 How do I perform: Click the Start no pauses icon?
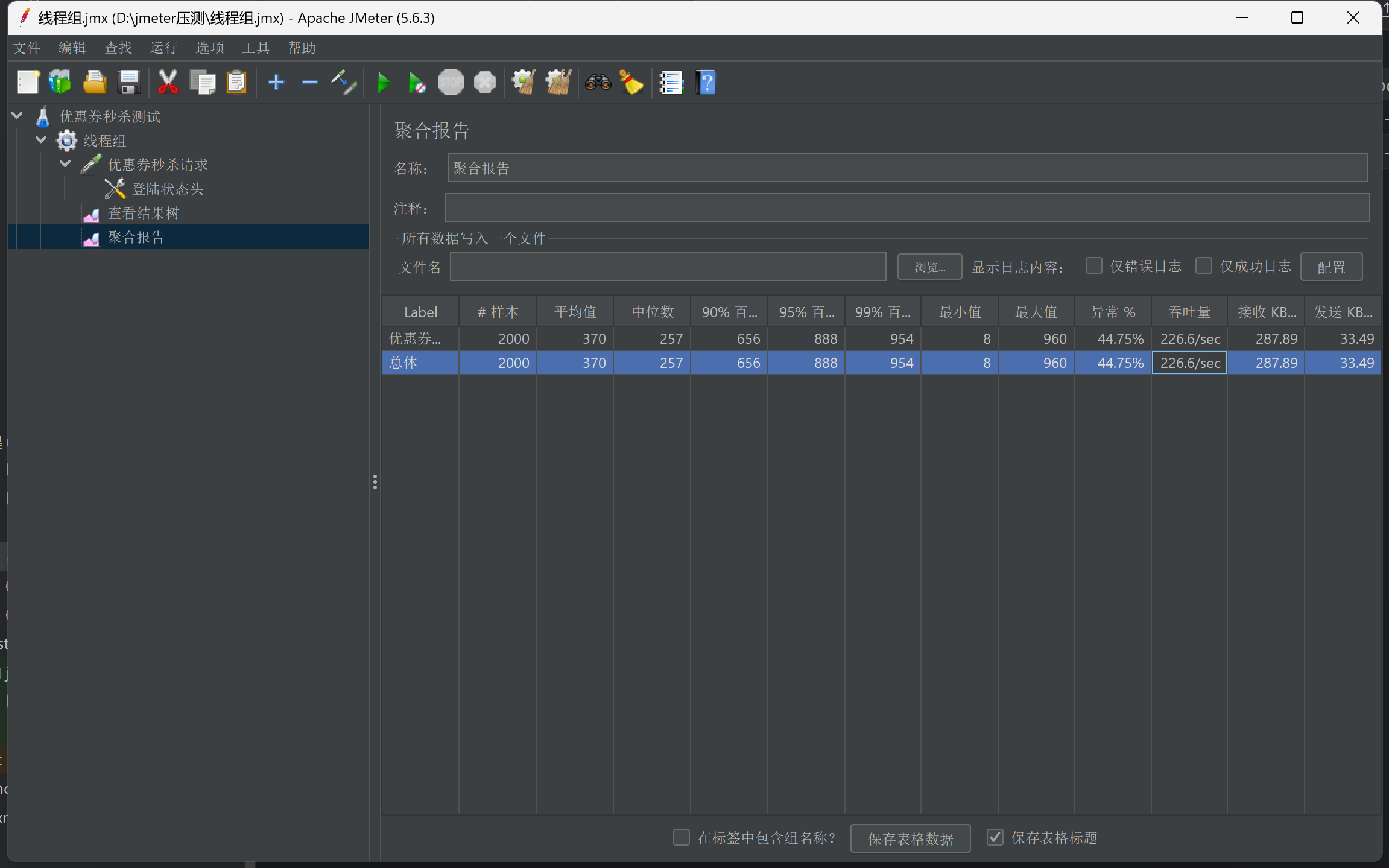417,83
